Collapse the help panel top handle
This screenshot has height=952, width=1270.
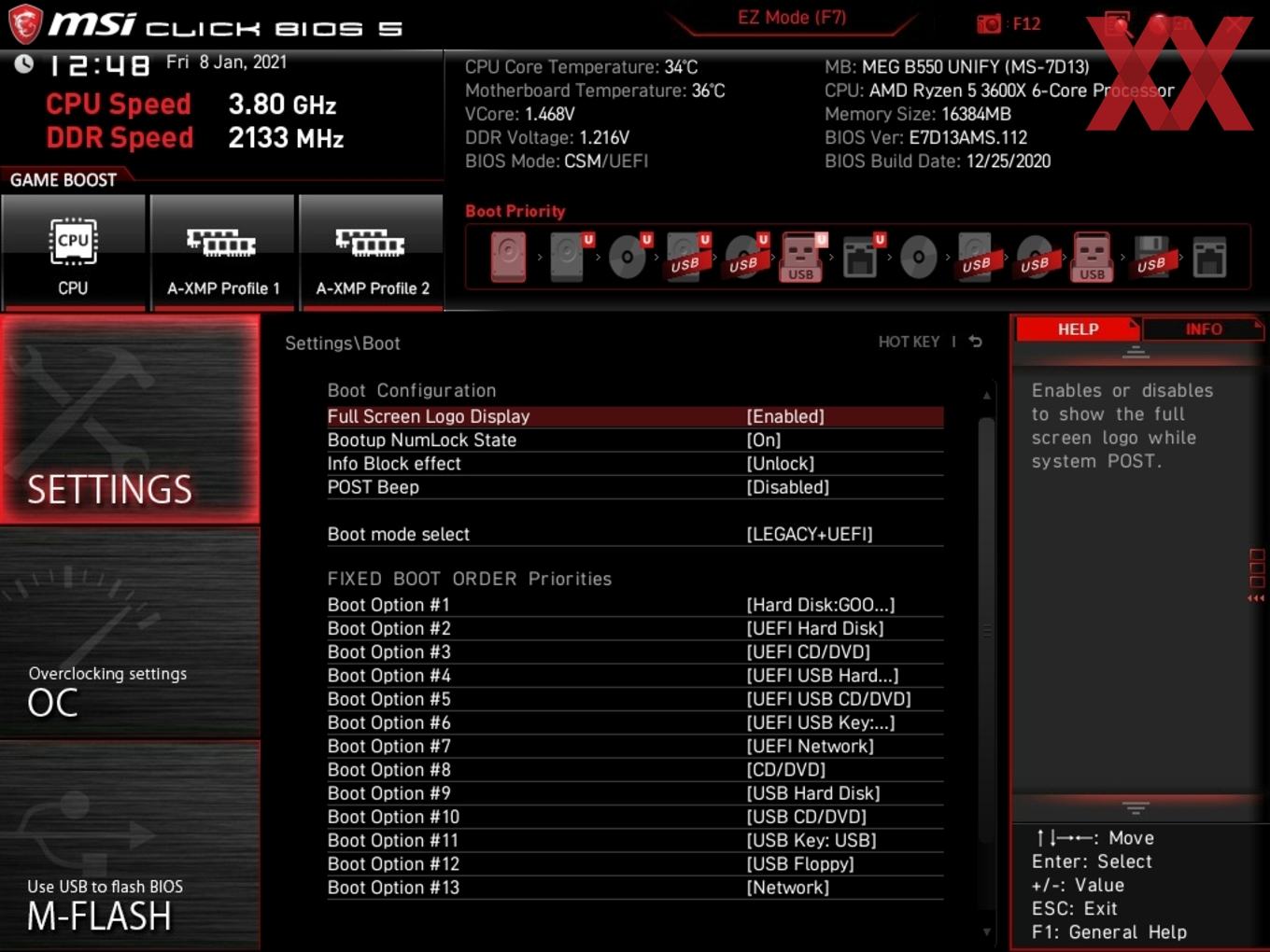click(1136, 352)
